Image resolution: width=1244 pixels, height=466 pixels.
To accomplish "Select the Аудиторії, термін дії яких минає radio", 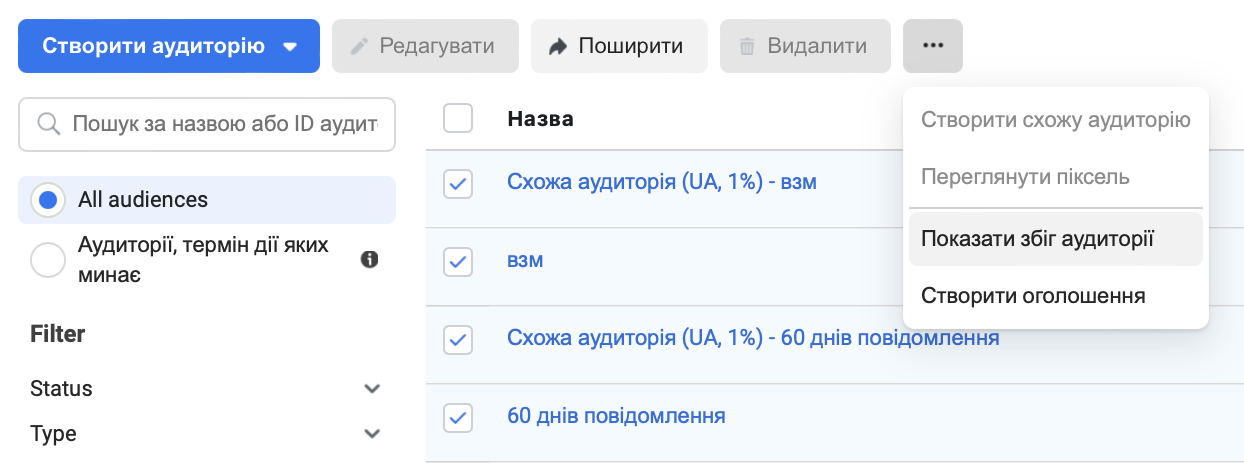I will [48, 260].
